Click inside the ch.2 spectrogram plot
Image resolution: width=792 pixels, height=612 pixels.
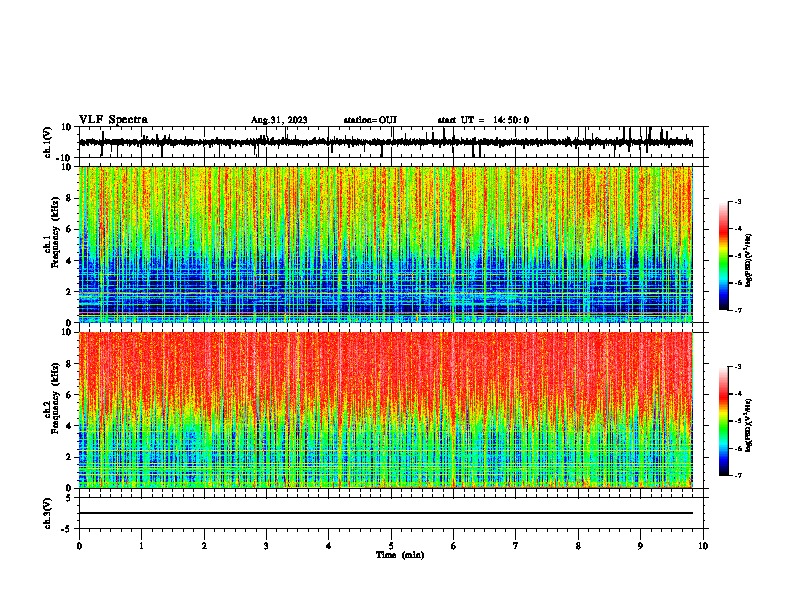[x=385, y=410]
